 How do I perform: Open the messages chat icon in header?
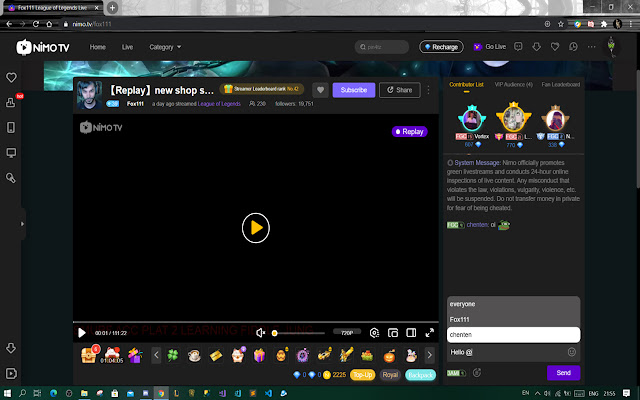coord(518,47)
